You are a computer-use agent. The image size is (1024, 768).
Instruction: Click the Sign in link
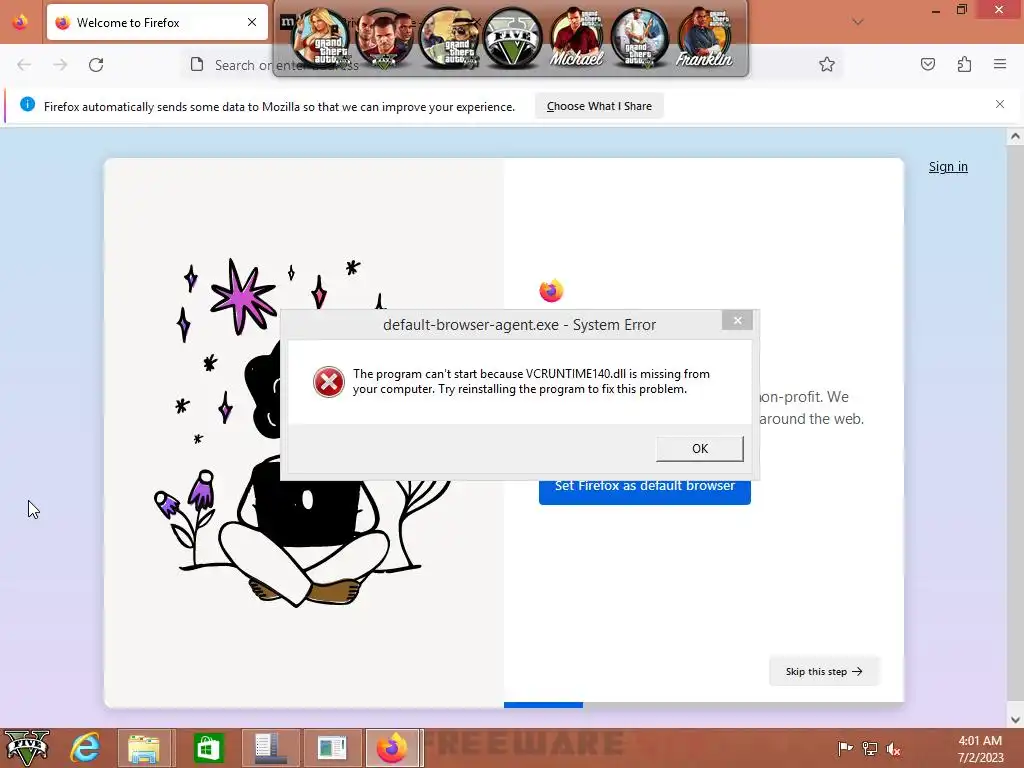point(948,167)
